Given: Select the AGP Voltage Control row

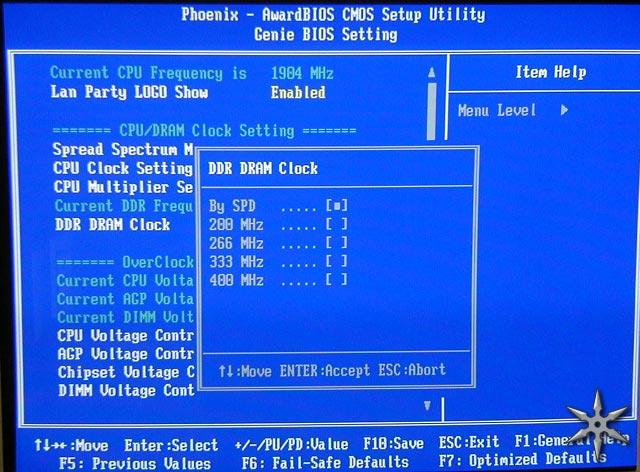Looking at the screenshot, I should click(x=126, y=354).
